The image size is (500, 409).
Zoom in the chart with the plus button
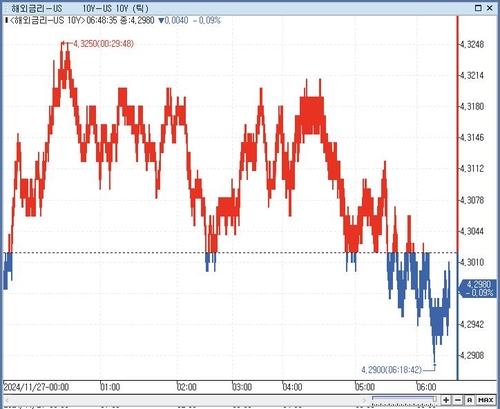[x=446, y=400]
